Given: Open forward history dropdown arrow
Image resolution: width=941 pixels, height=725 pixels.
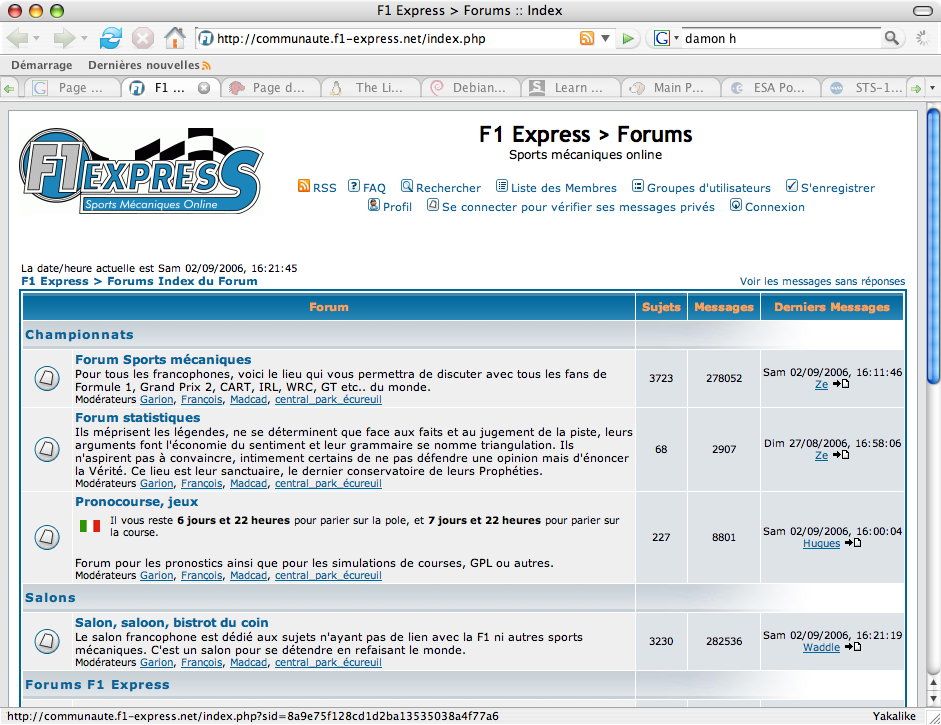Looking at the screenshot, I should click(x=84, y=38).
